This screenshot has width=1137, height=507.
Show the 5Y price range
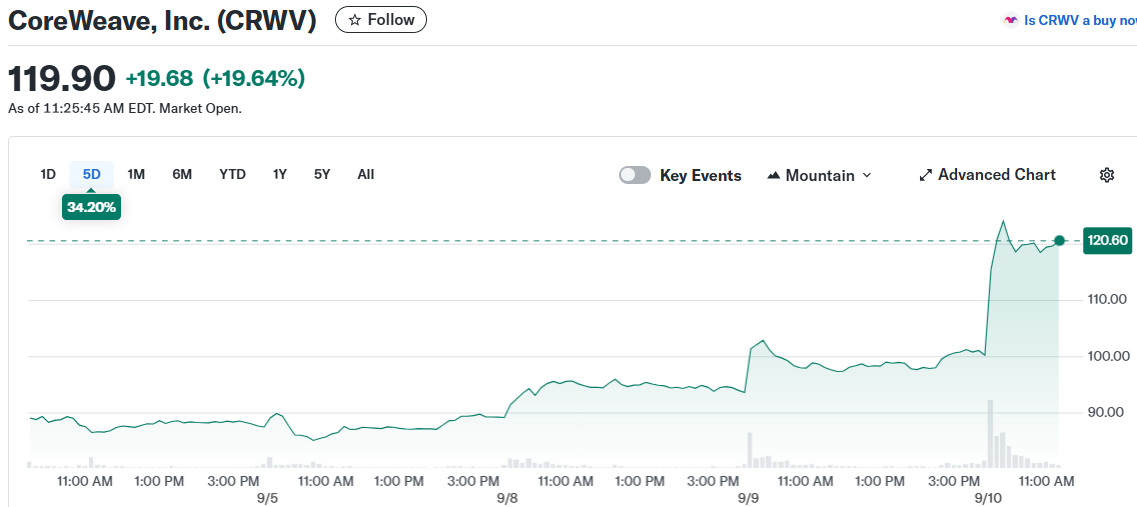322,174
